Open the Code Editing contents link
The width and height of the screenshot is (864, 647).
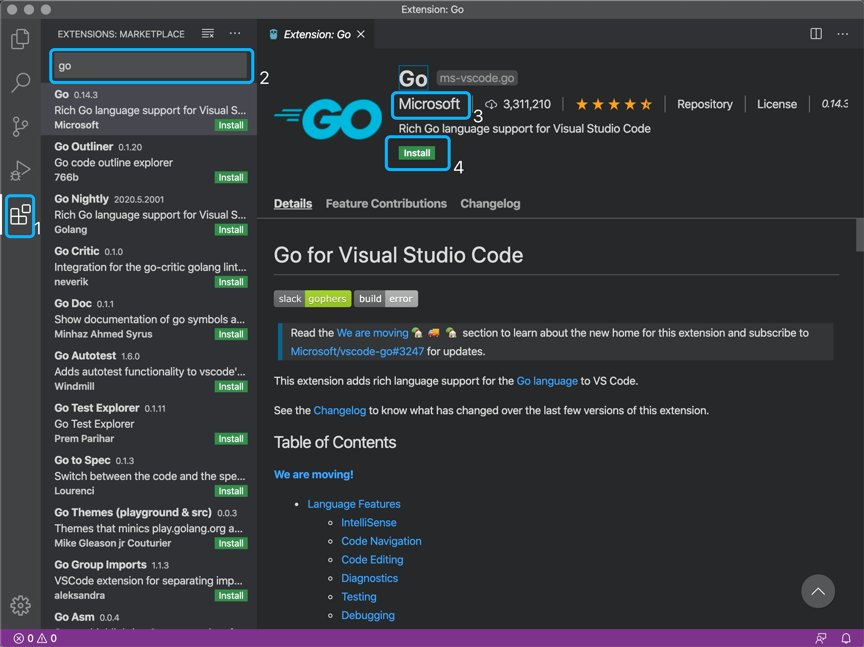click(x=372, y=560)
